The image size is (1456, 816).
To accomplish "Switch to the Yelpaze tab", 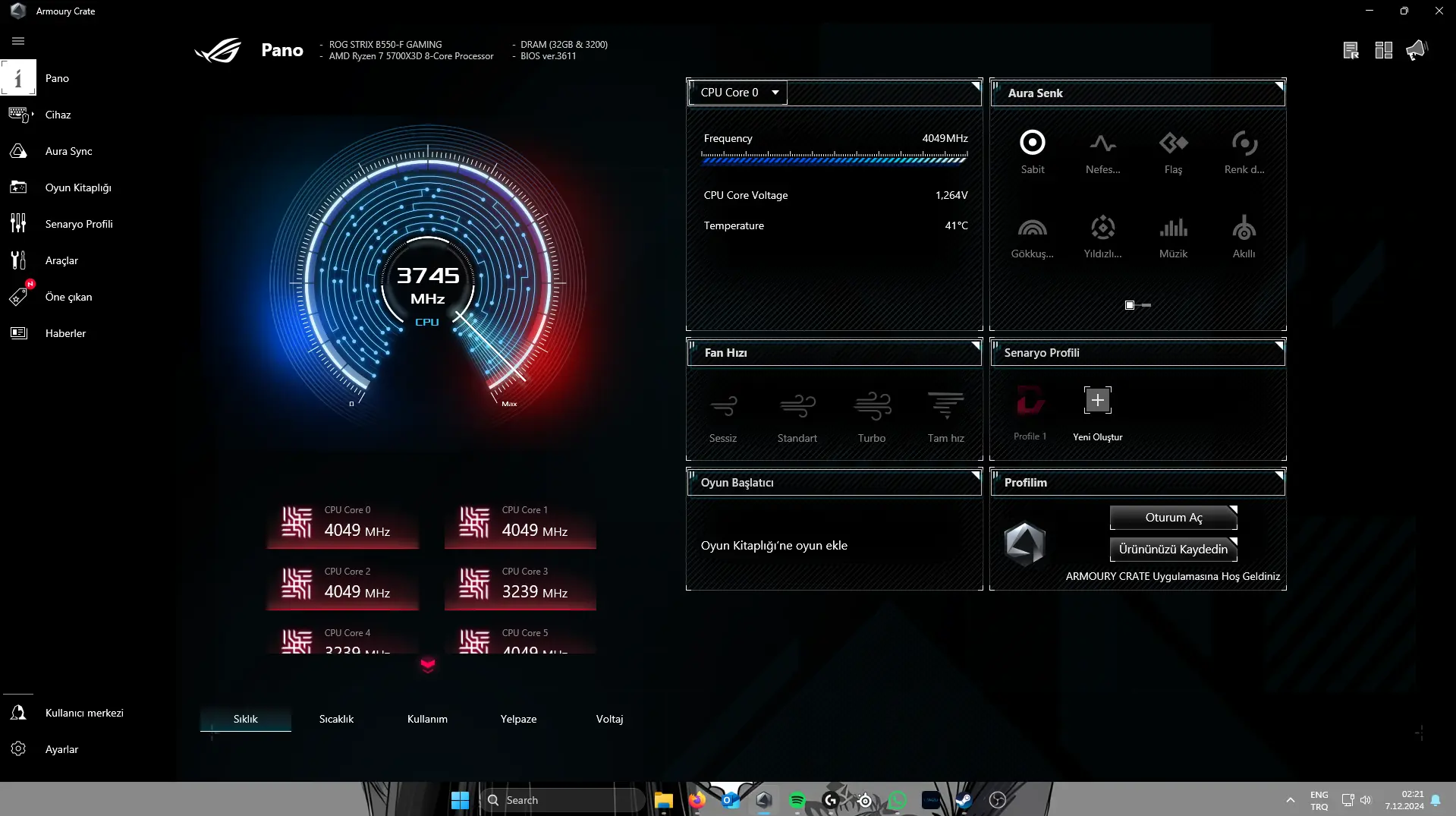I will (518, 719).
